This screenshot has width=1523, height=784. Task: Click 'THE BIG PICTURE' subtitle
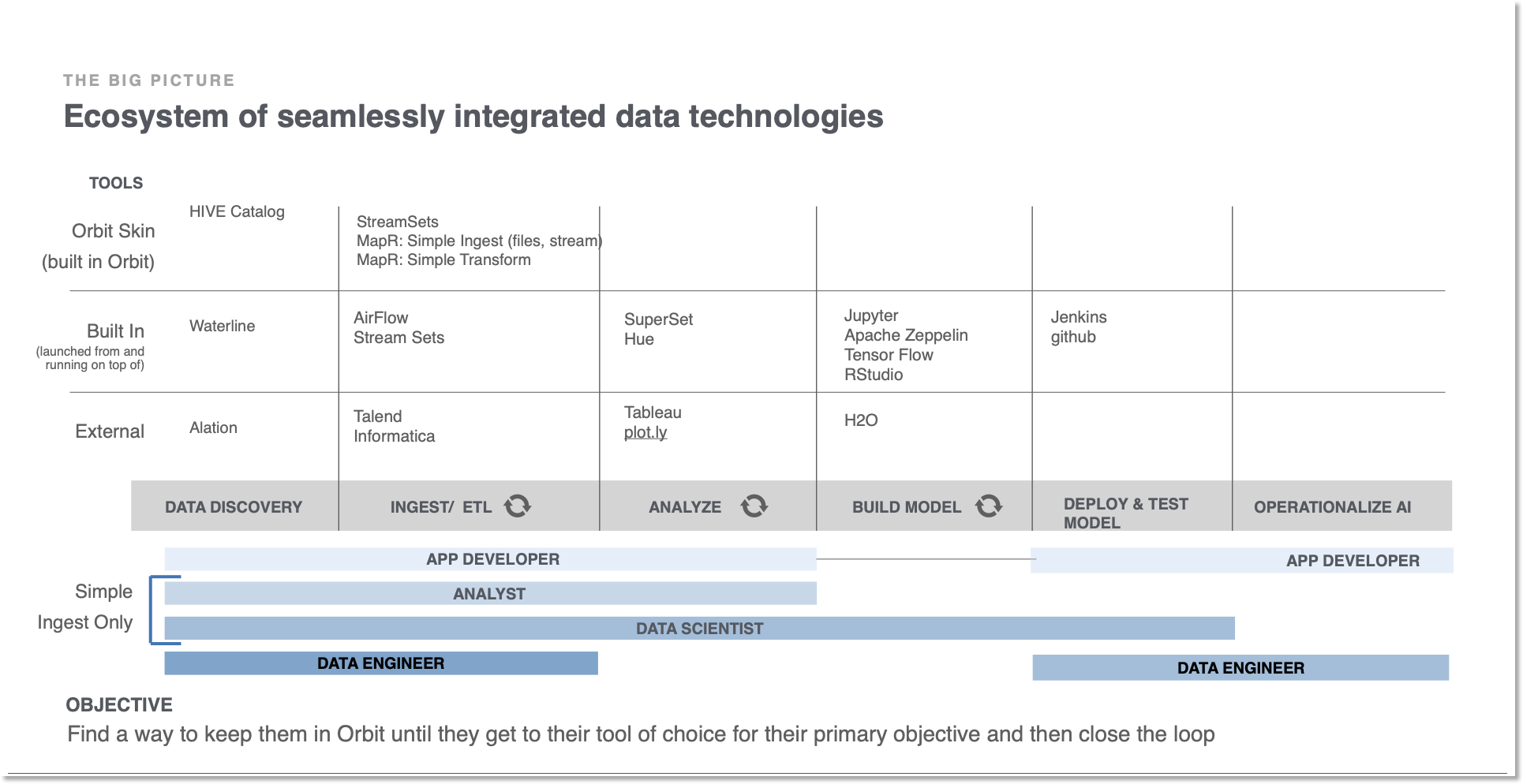click(x=149, y=80)
